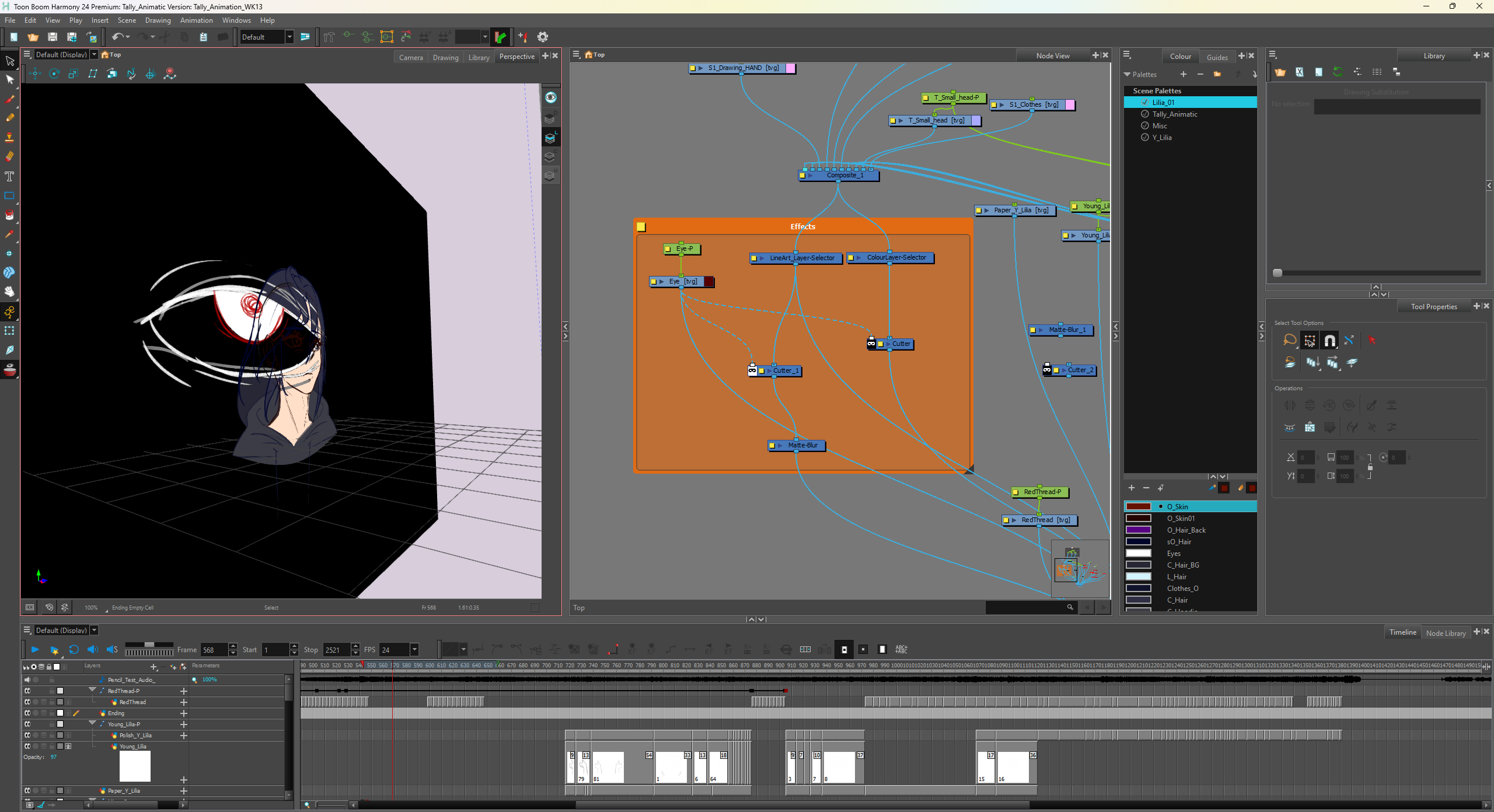Toggle the timeline Loop playback icon
Screen dimensions: 1494x812
pos(74,649)
